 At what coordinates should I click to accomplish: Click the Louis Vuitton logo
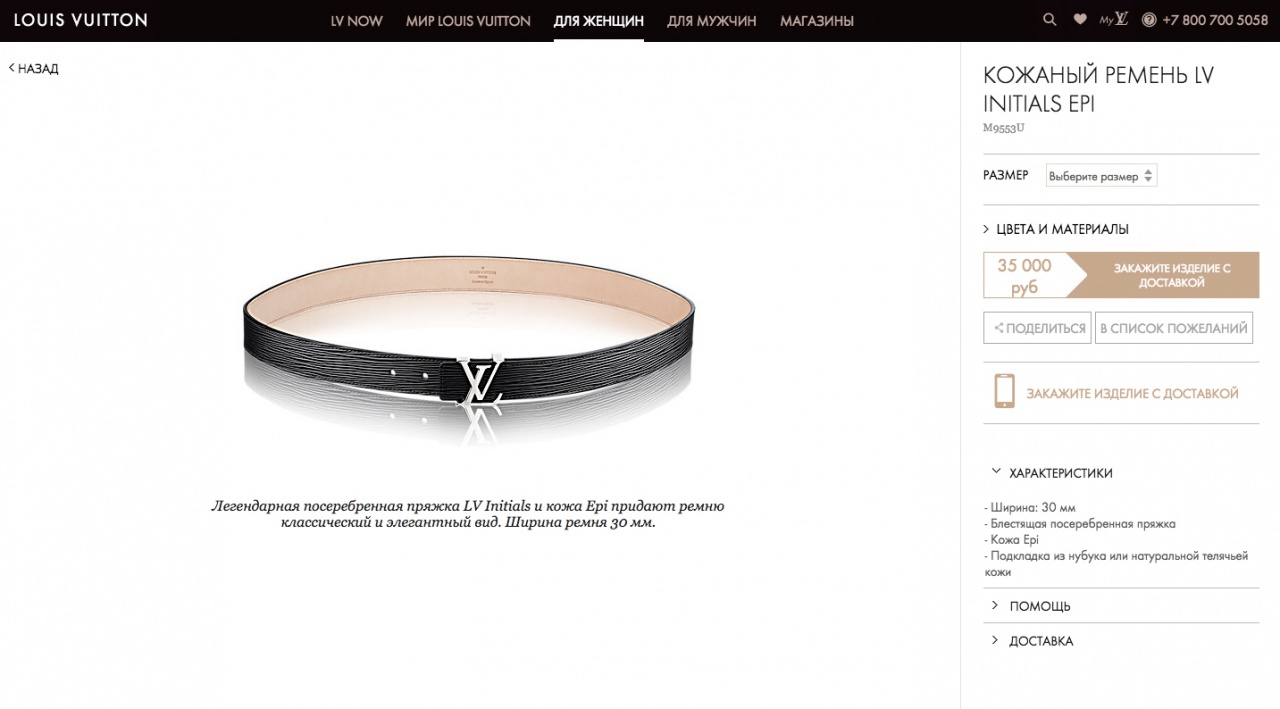point(81,19)
